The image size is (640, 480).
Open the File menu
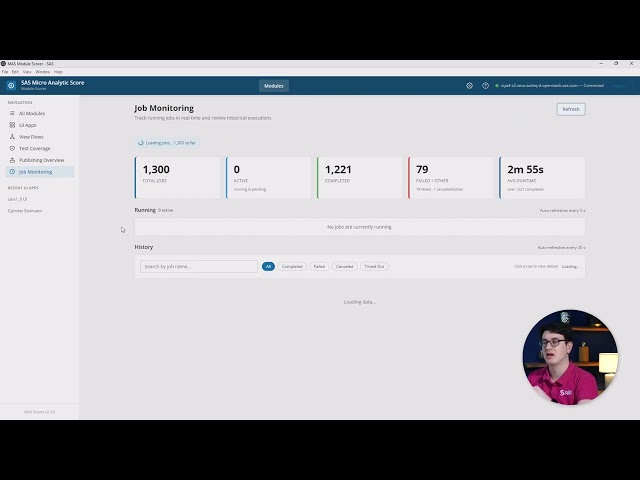(5, 72)
